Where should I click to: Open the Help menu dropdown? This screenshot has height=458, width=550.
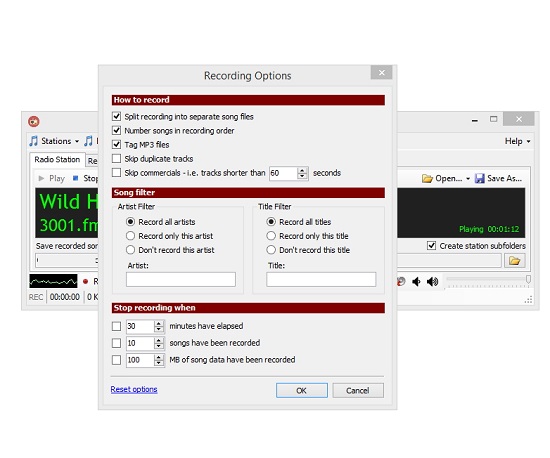[518, 141]
